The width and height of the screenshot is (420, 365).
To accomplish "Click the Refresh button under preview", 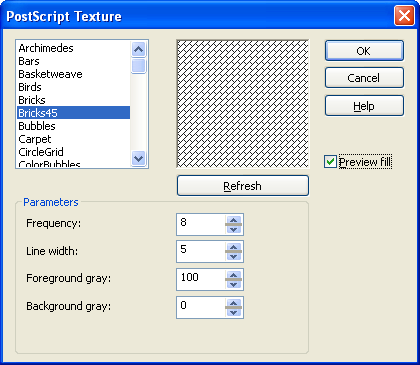I will tap(243, 186).
